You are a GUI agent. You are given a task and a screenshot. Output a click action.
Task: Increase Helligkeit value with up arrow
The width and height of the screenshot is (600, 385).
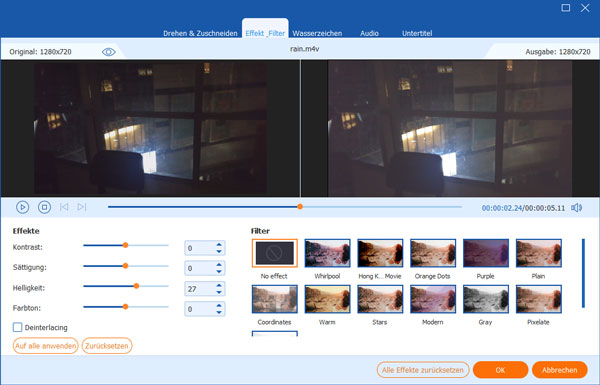tap(219, 285)
